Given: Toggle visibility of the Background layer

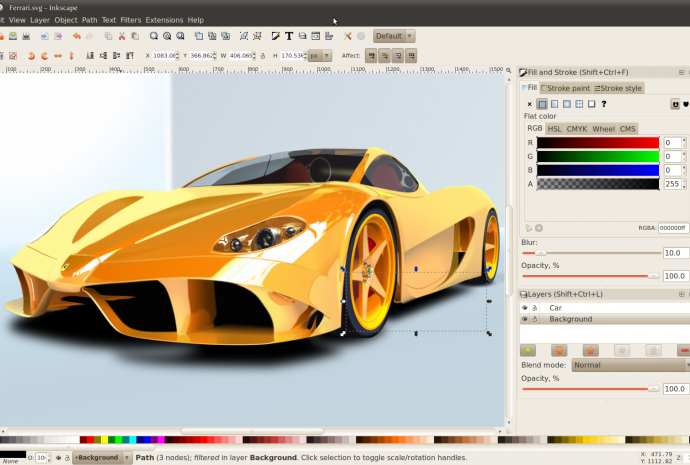Looking at the screenshot, I should click(x=524, y=319).
